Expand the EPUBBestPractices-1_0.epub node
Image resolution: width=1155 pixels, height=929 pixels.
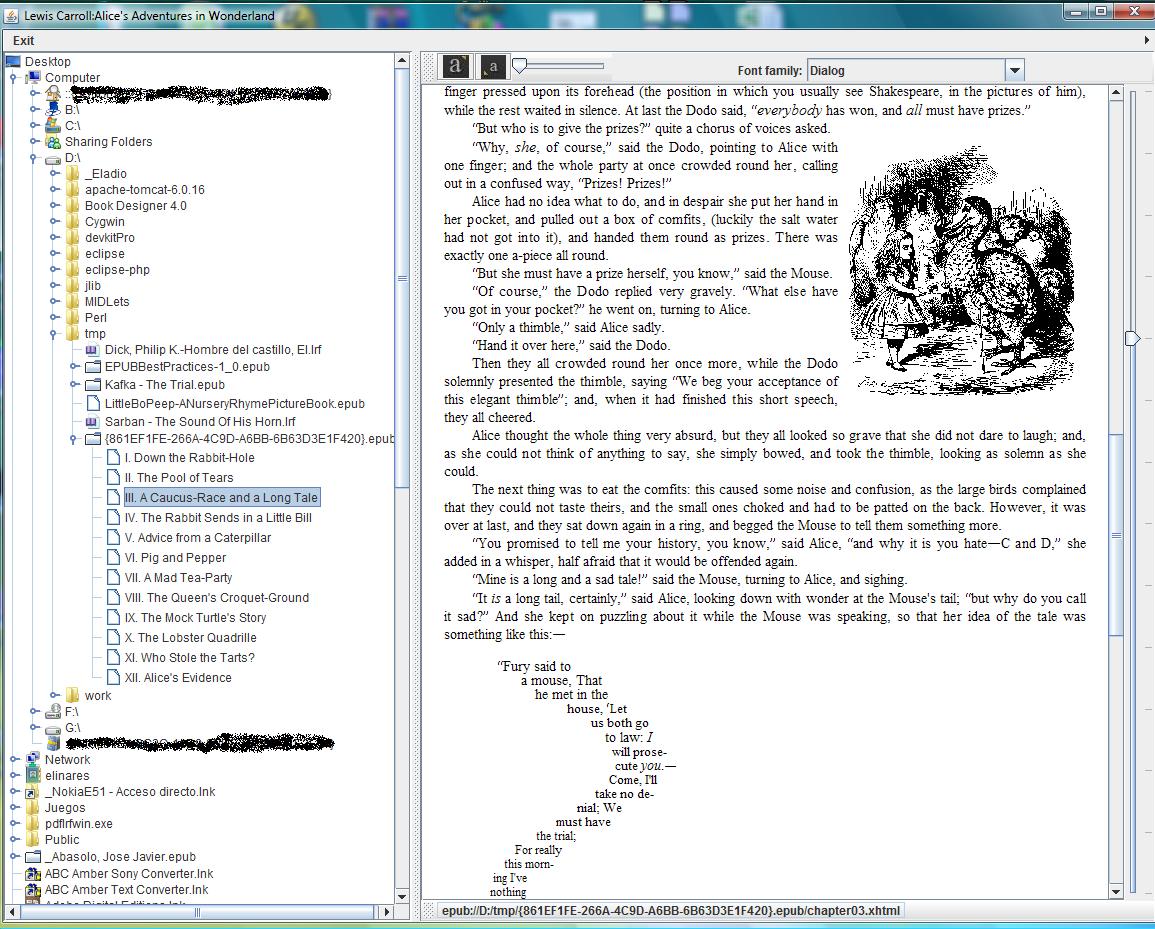click(x=74, y=366)
